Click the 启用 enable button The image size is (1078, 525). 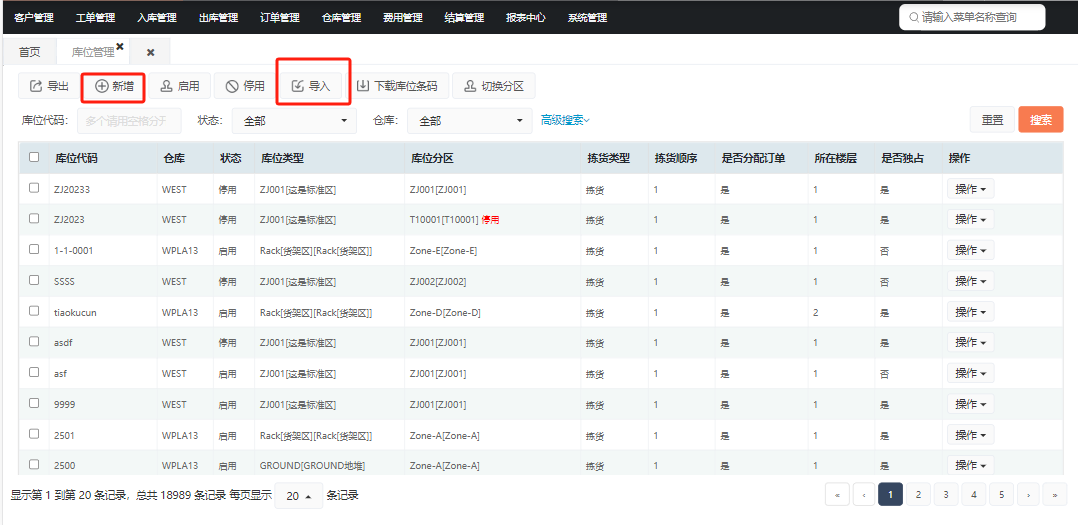pos(179,86)
